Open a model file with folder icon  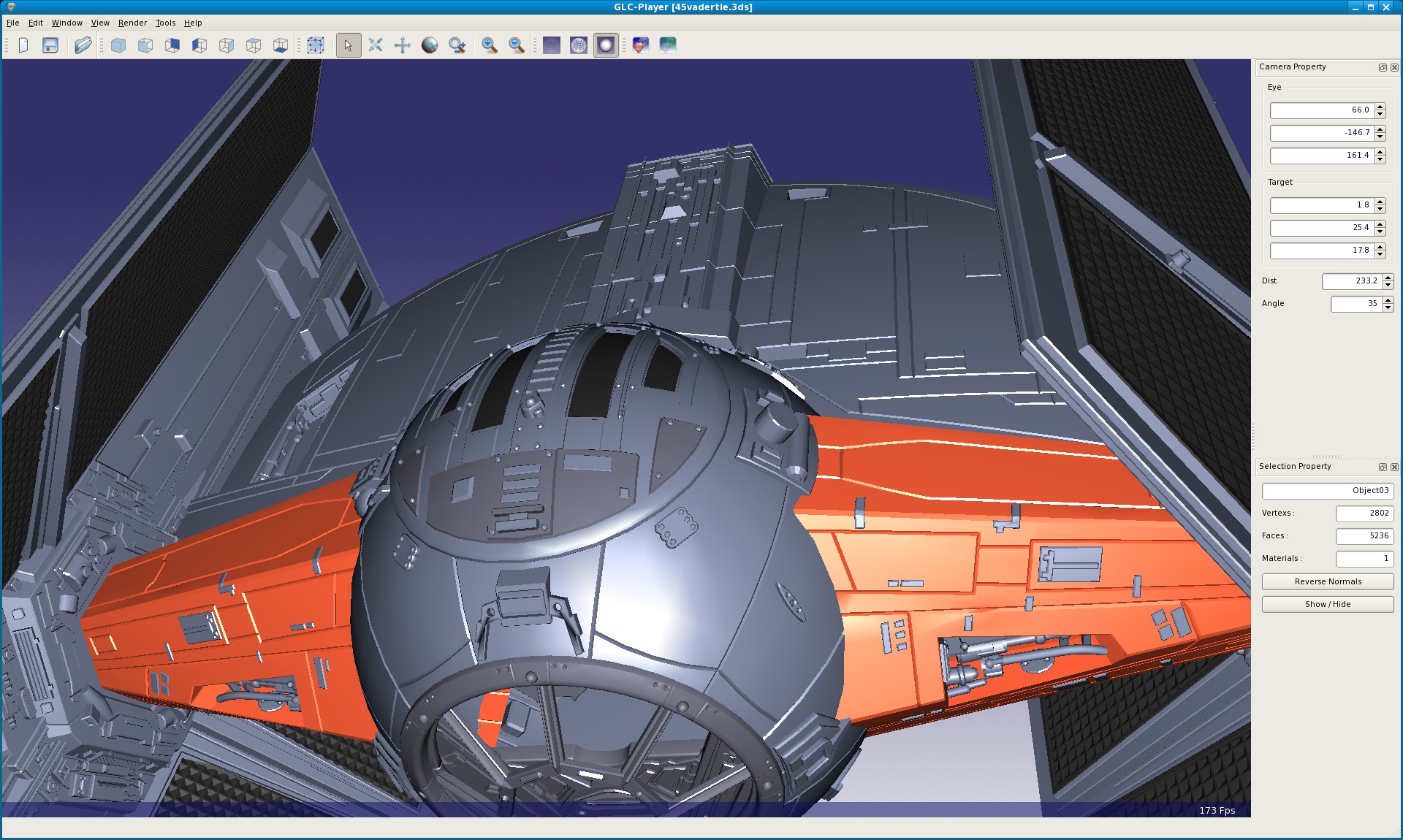point(83,45)
